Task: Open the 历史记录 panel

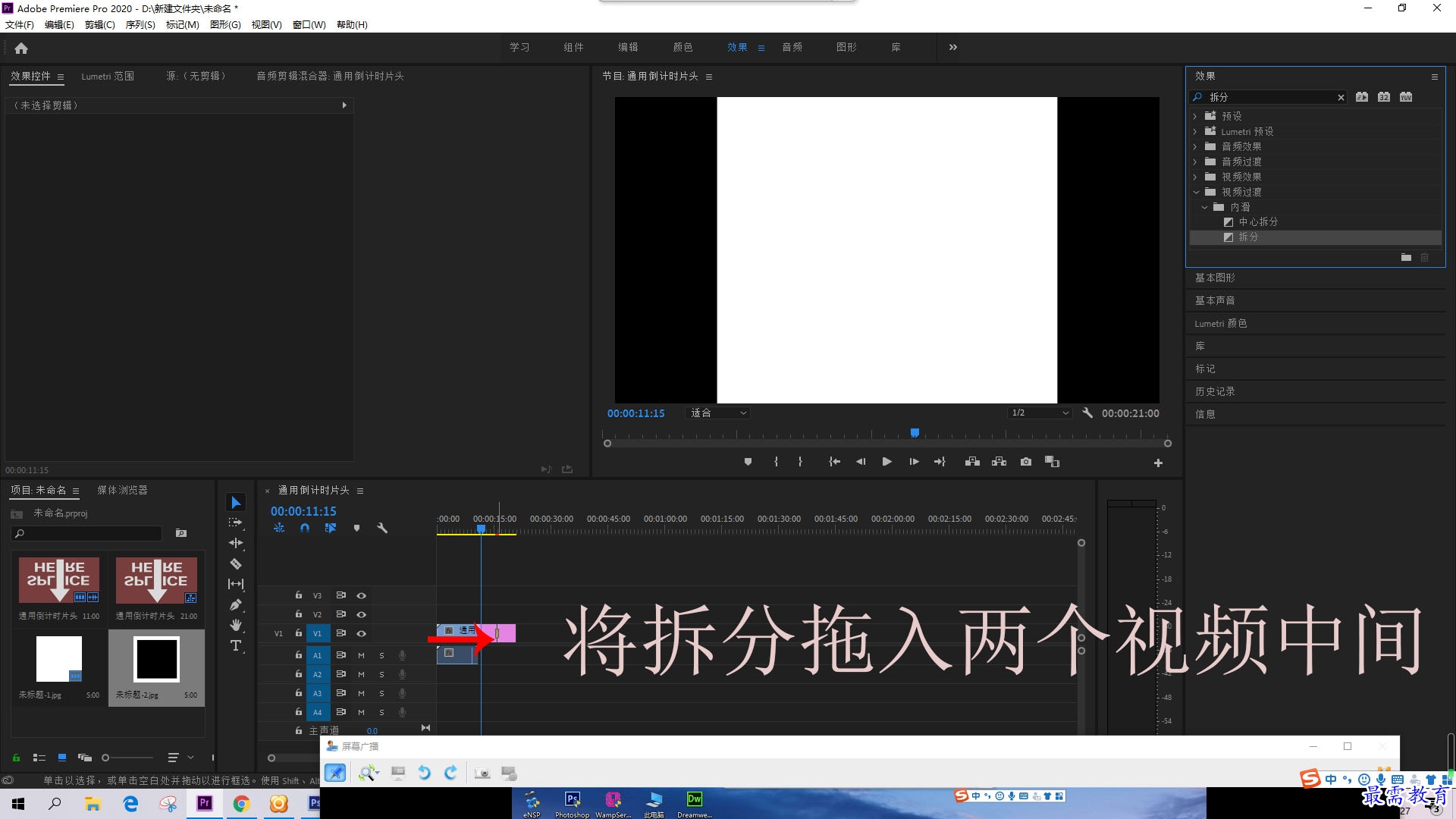Action: coord(1215,391)
